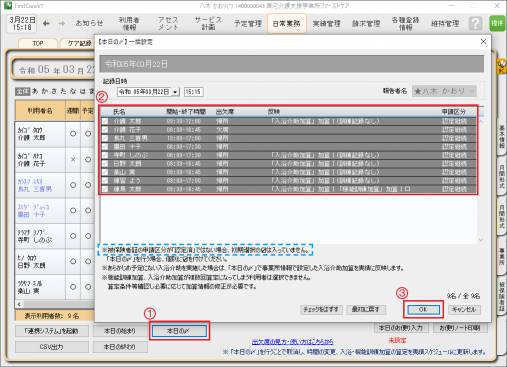The image size is (507, 367).
Task: Select 介護 花子 in background user list
Action: coord(40,160)
